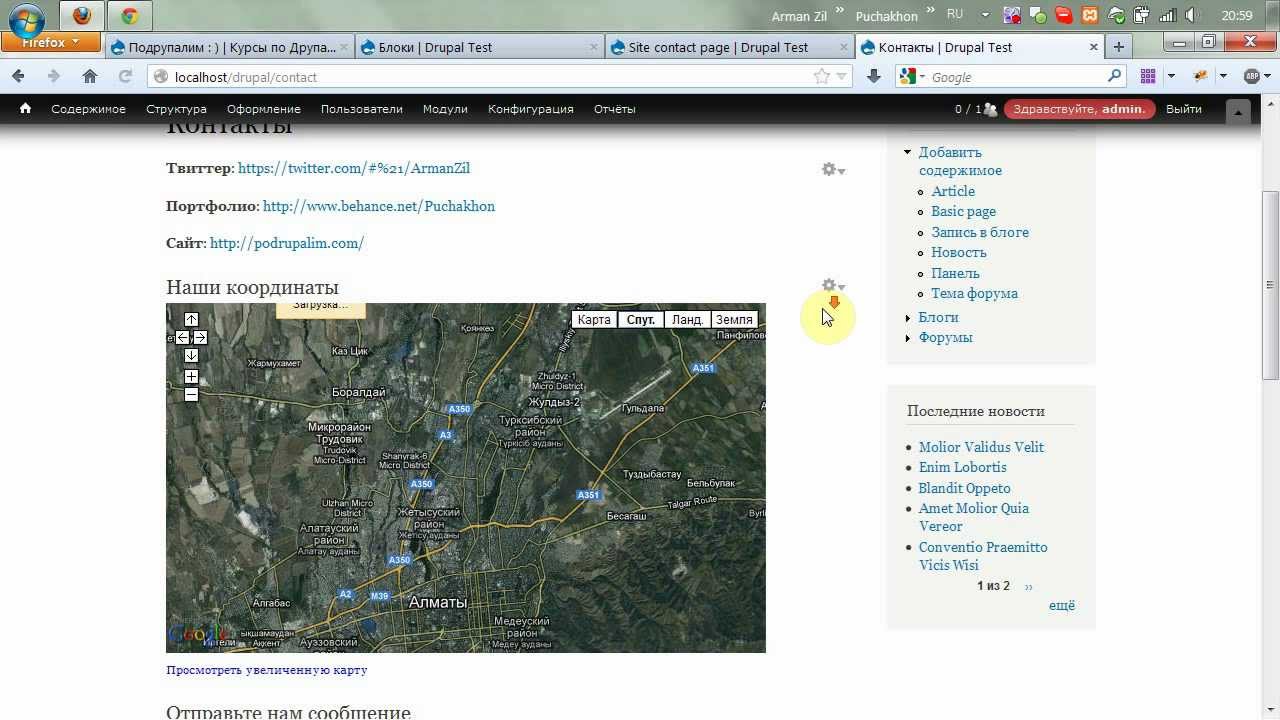Bookmark the page with the star icon
The image size is (1280, 720).
point(822,77)
